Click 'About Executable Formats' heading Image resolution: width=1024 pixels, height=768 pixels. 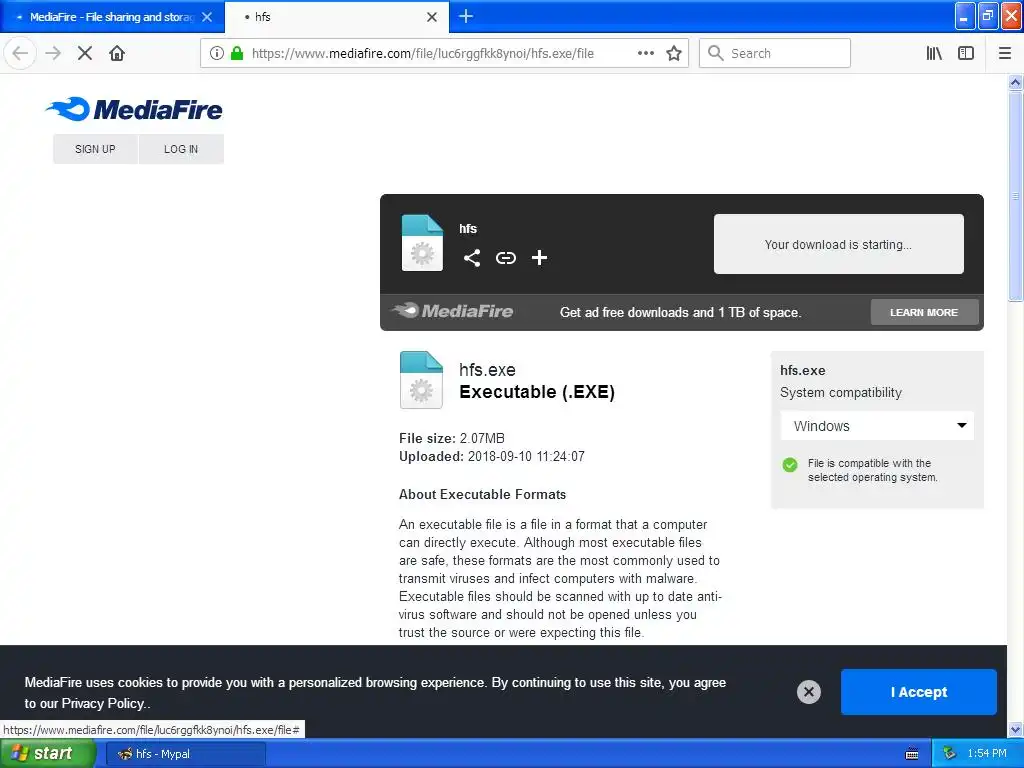pyautogui.click(x=483, y=494)
